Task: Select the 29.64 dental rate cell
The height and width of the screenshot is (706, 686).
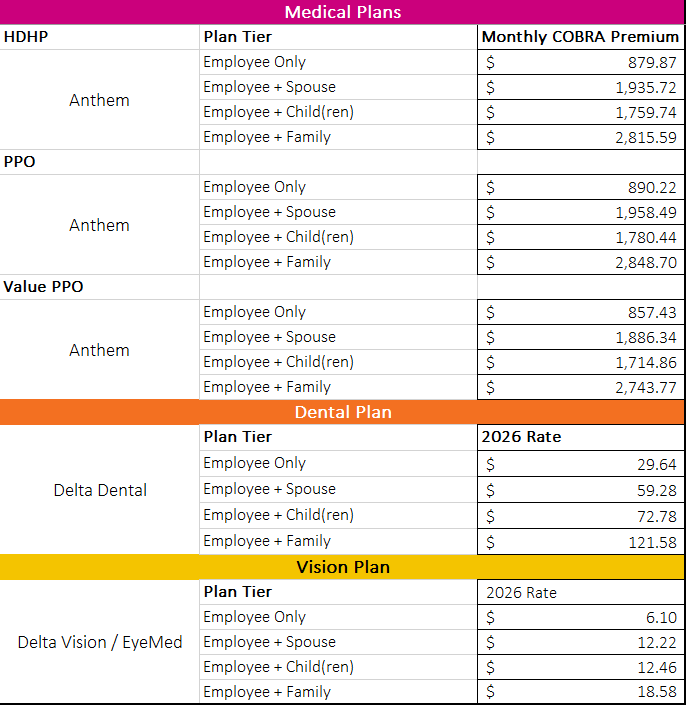Action: click(580, 464)
